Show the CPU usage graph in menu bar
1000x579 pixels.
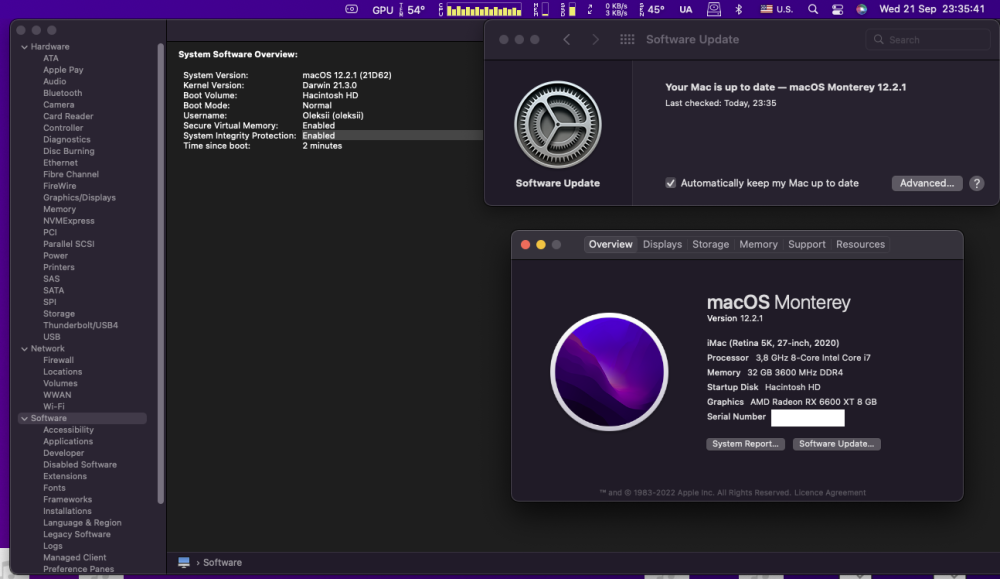(480, 10)
